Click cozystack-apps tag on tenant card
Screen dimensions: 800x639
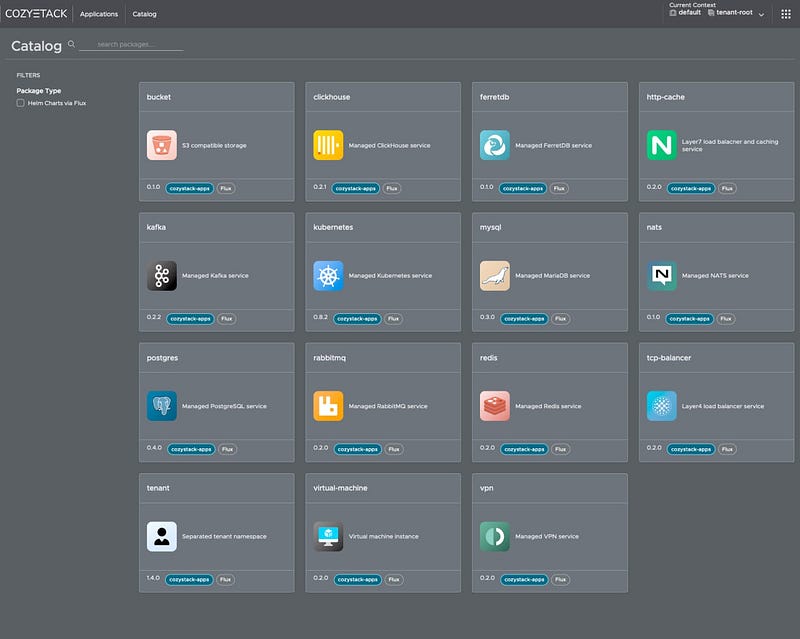[x=189, y=580]
